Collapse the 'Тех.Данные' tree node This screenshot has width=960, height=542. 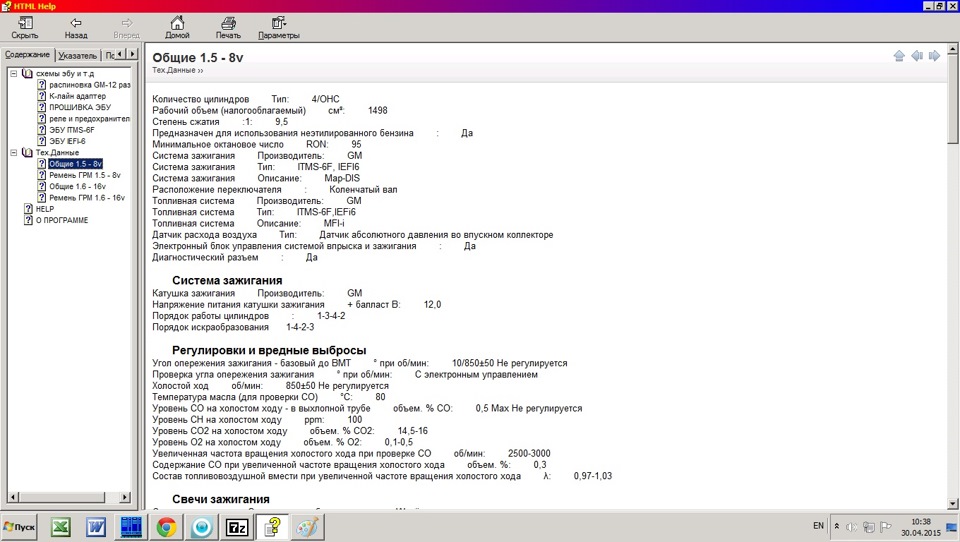[13, 152]
